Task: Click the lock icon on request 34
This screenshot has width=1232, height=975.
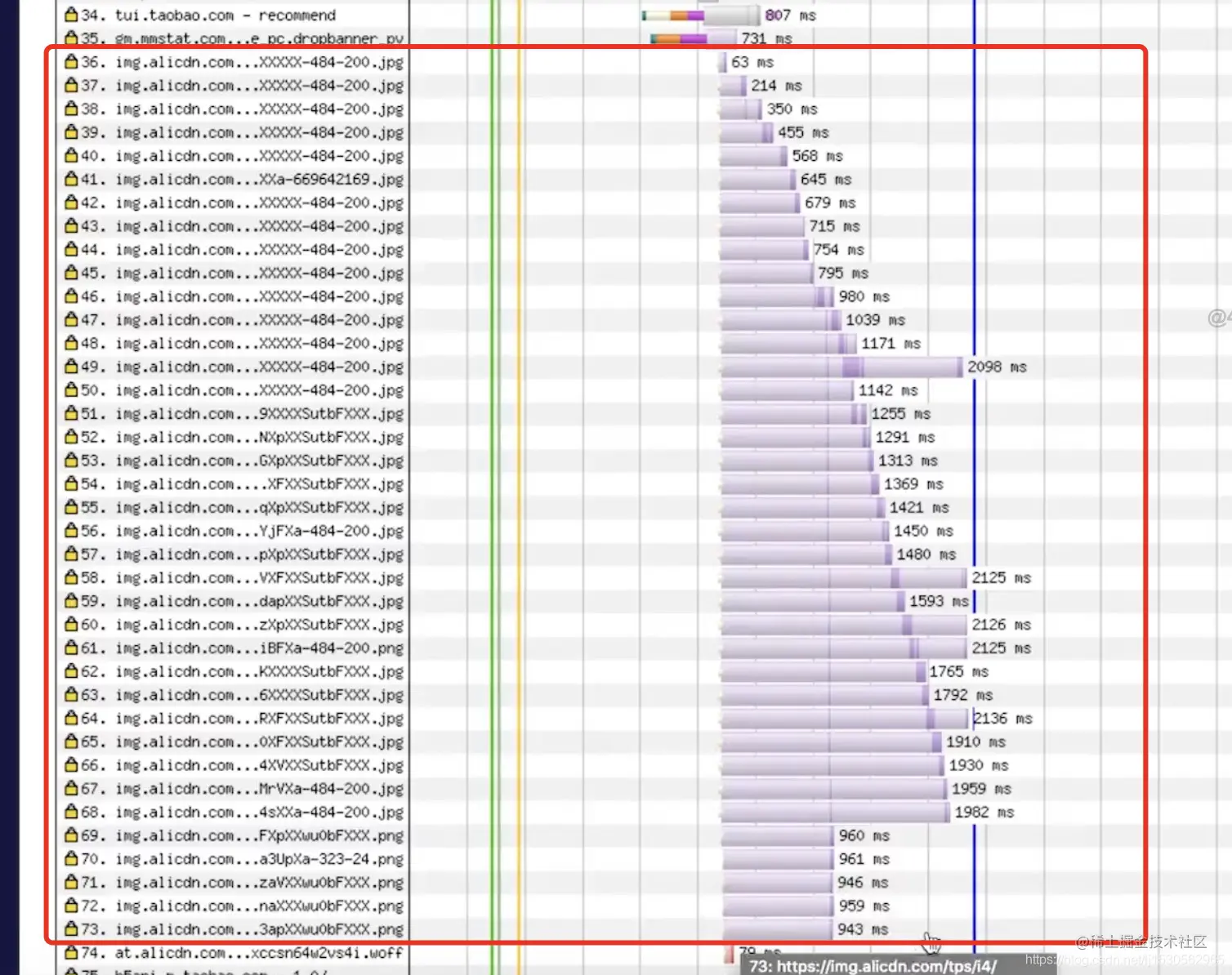Action: pos(71,15)
